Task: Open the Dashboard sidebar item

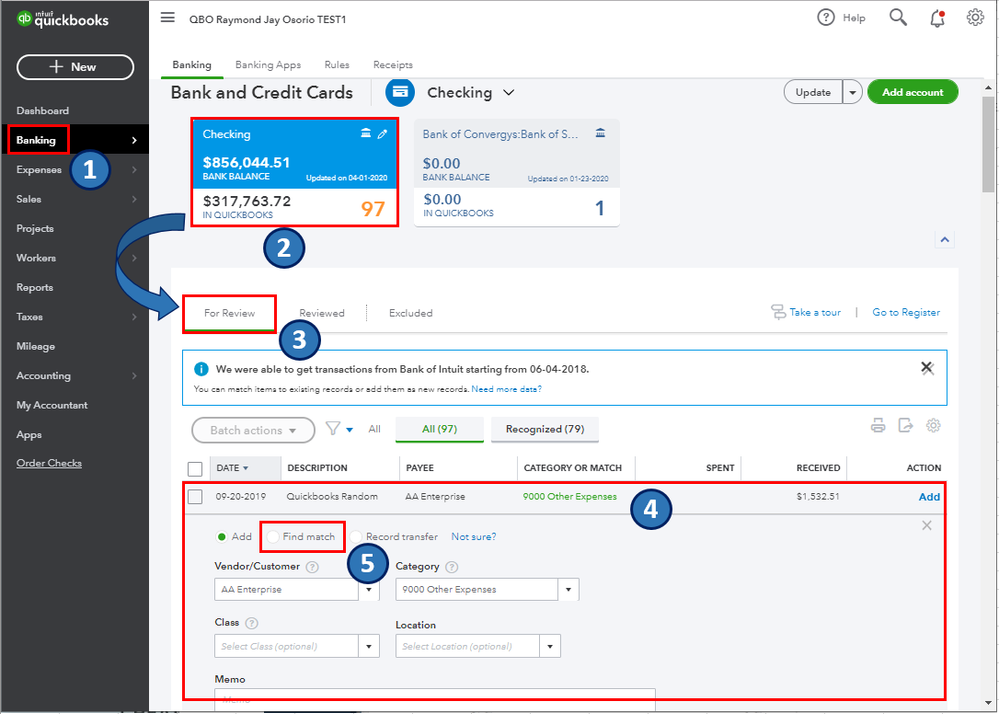Action: 43,111
